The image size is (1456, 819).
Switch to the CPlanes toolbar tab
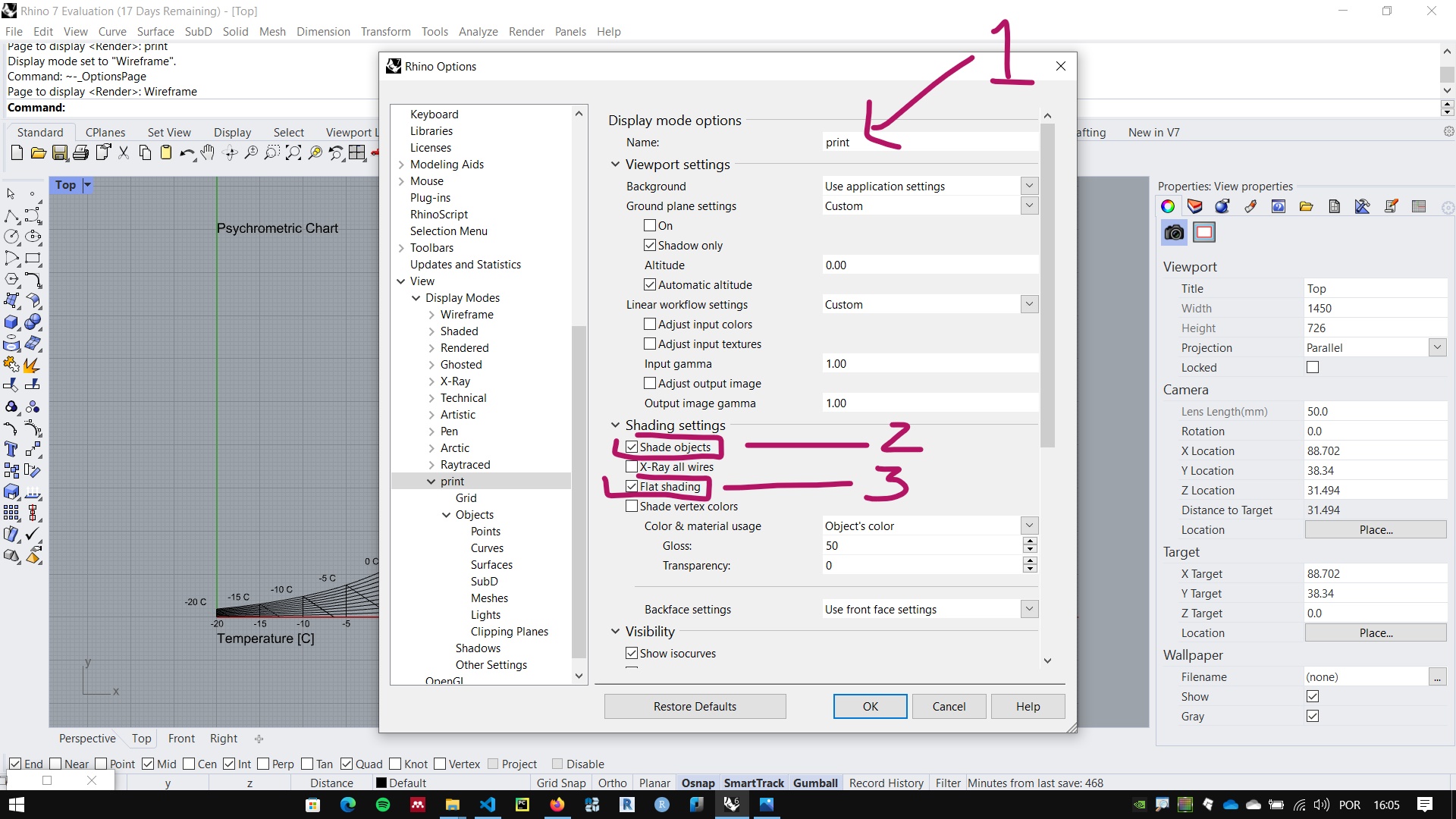(x=105, y=132)
